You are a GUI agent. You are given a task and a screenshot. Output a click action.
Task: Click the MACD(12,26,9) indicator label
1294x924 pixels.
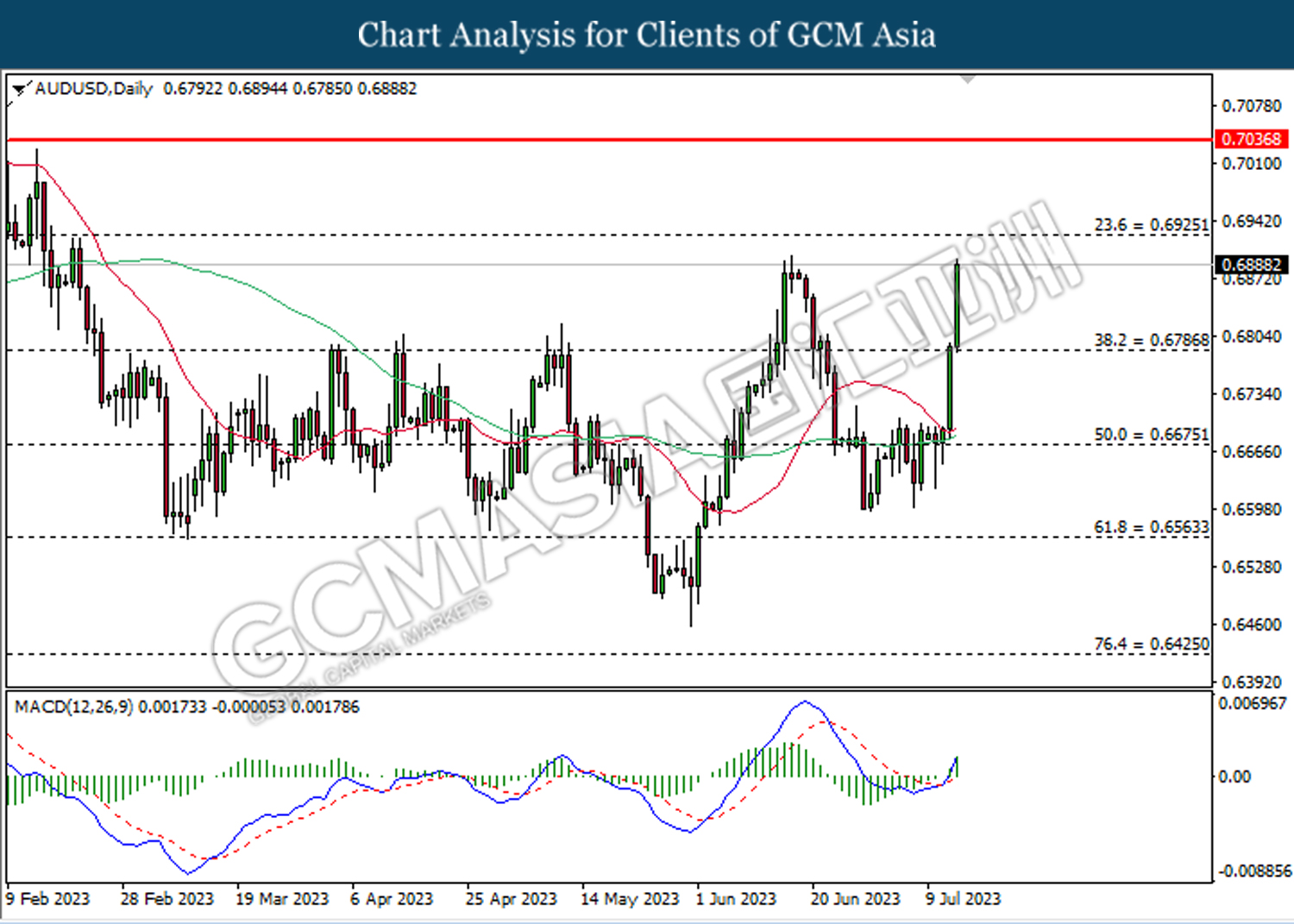click(x=74, y=707)
